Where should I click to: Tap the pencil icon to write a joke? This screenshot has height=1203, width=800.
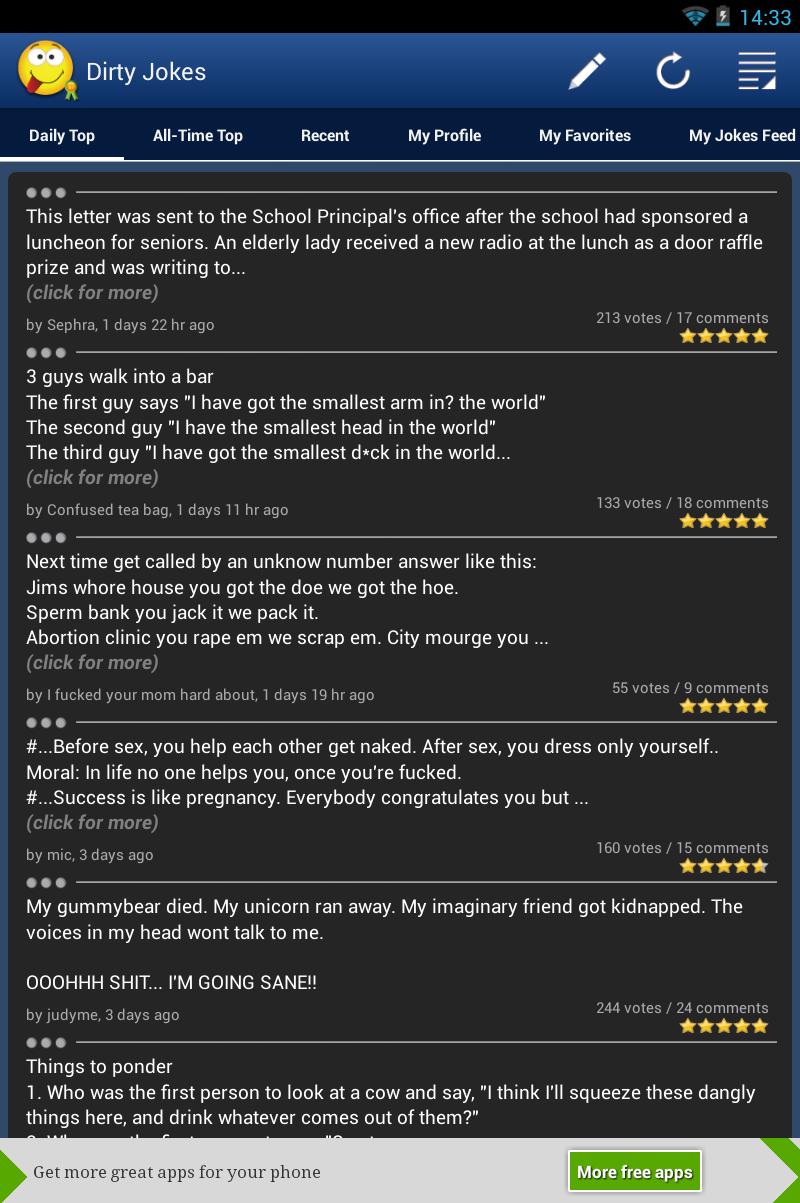coord(587,72)
